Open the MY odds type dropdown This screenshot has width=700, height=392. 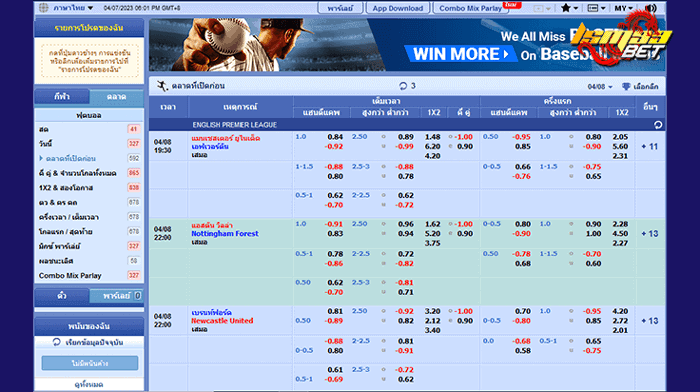point(623,8)
